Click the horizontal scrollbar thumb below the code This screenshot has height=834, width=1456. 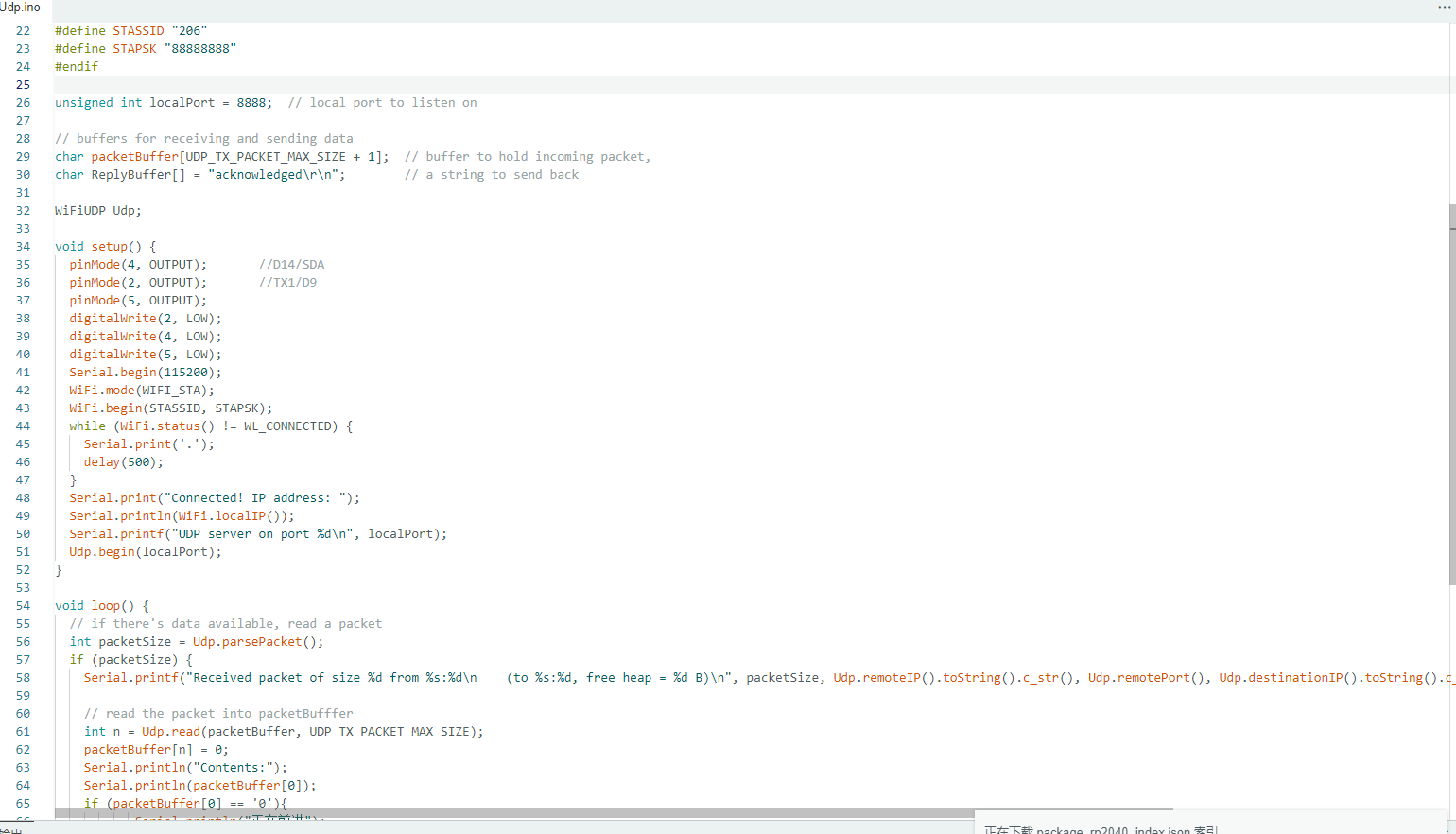tap(615, 811)
